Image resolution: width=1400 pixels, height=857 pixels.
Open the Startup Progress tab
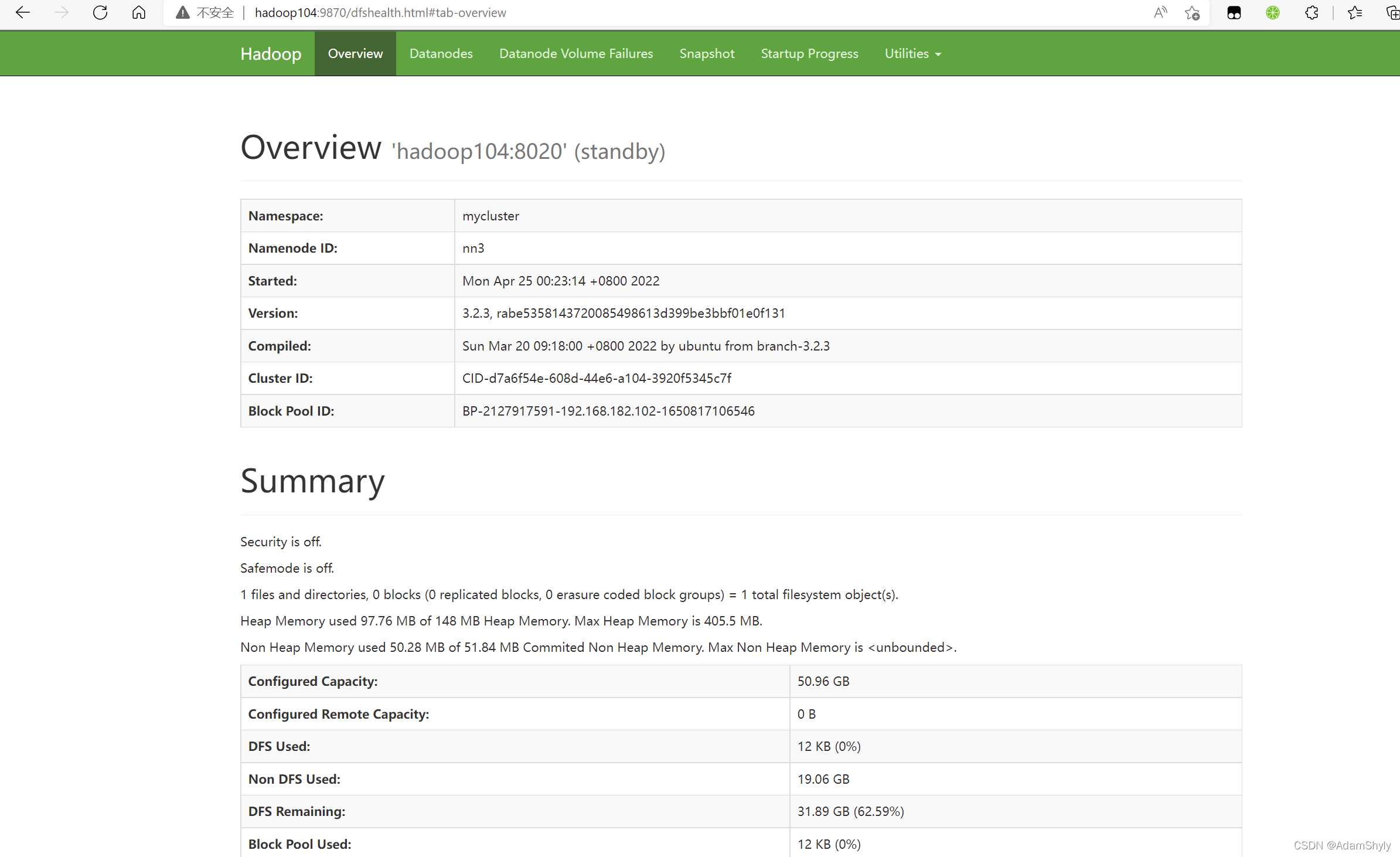809,53
